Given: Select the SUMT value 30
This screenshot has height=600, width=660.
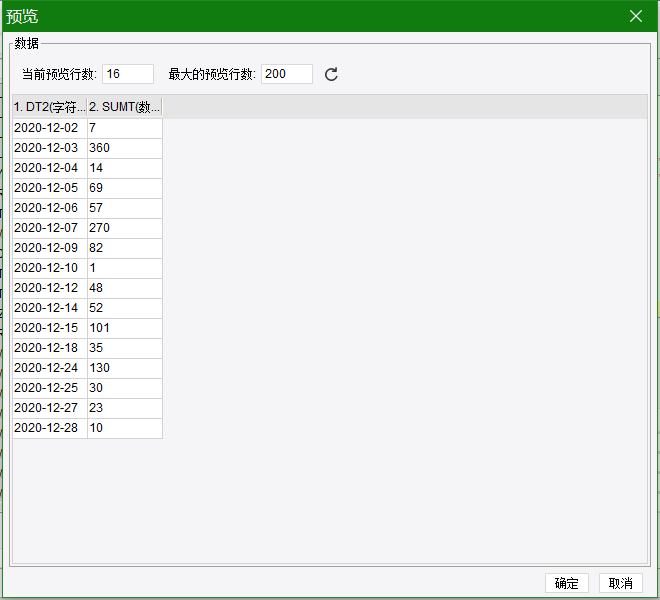Looking at the screenshot, I should pos(125,388).
